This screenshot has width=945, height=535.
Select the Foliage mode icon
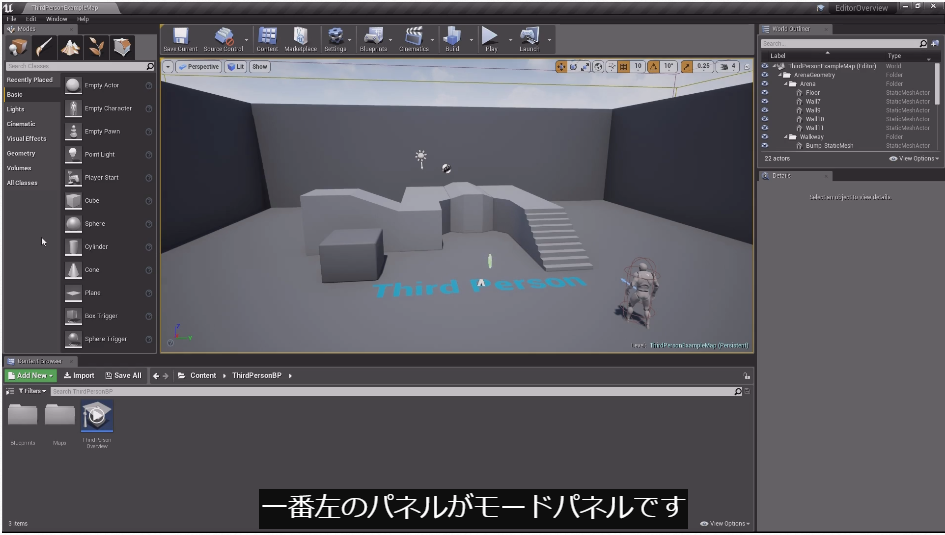96,47
